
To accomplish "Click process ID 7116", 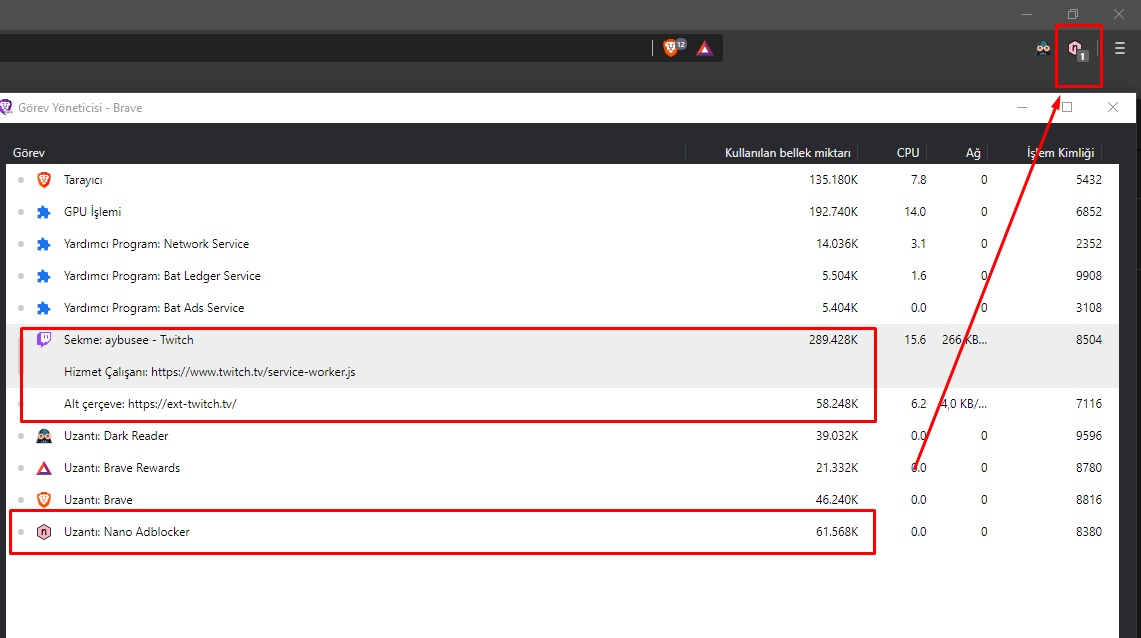I will 1089,404.
